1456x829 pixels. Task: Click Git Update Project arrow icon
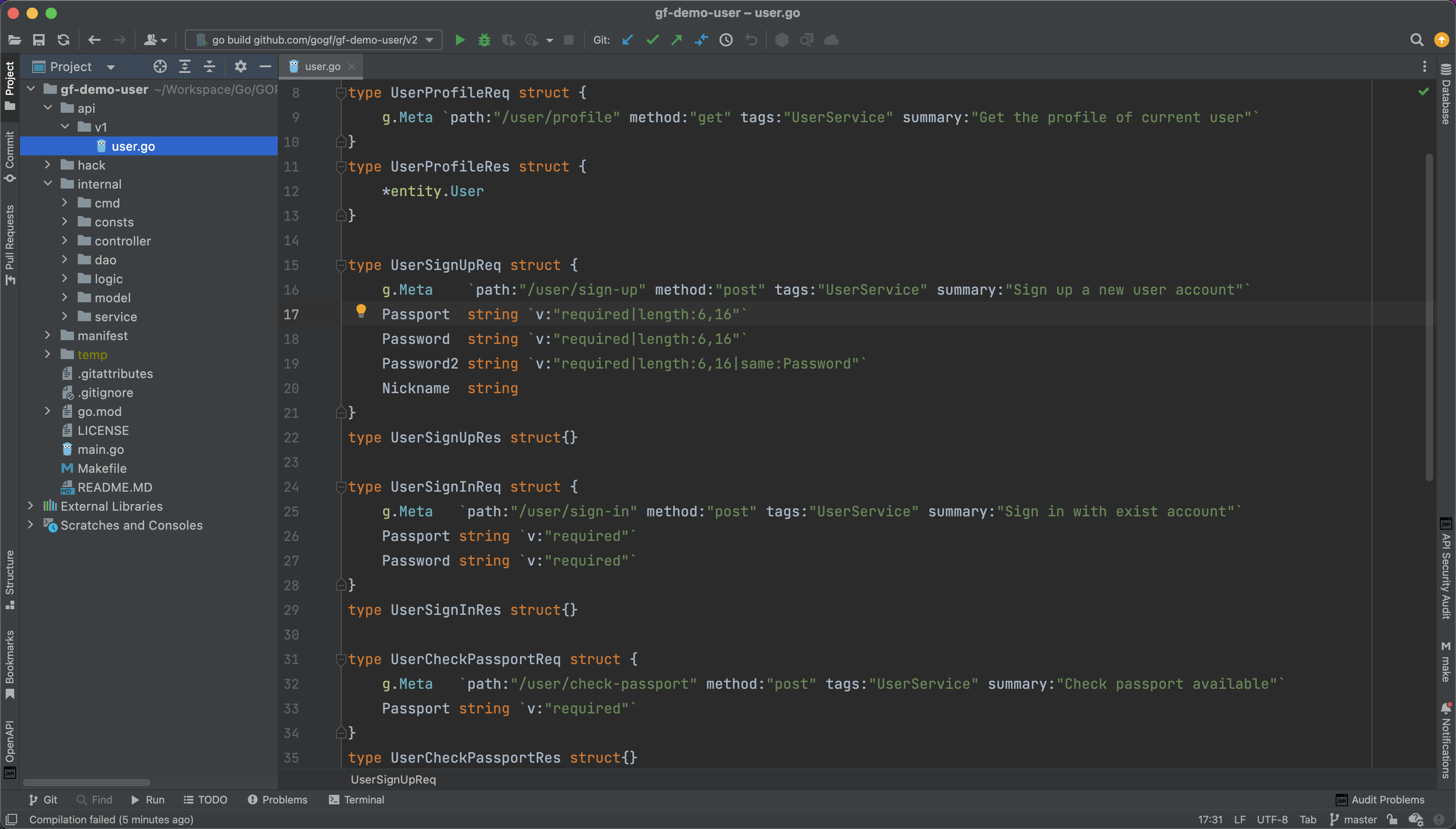(x=628, y=40)
